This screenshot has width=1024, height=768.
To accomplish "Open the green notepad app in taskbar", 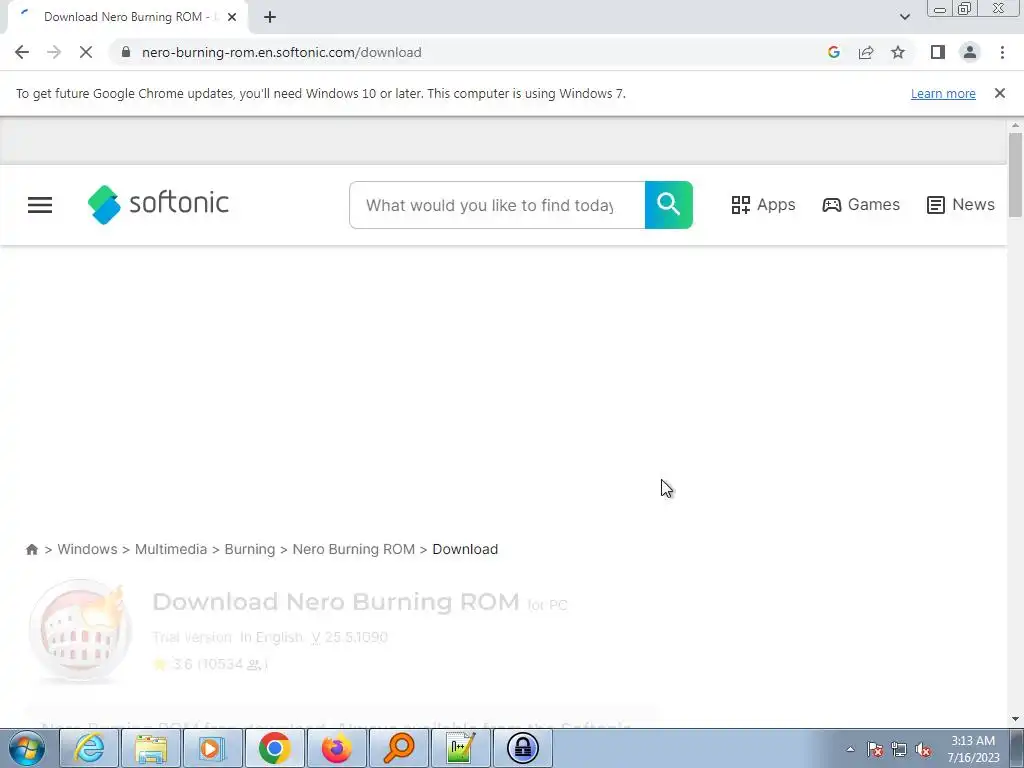I will coord(460,748).
